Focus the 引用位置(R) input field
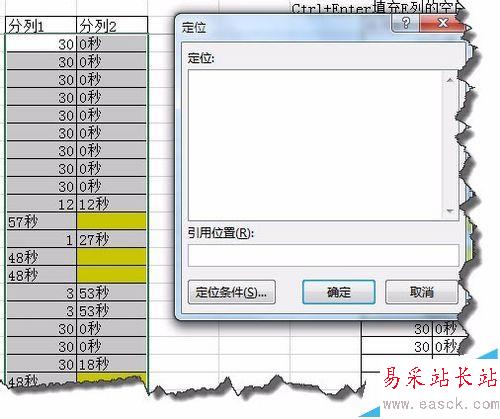The image size is (500, 419). click(323, 255)
